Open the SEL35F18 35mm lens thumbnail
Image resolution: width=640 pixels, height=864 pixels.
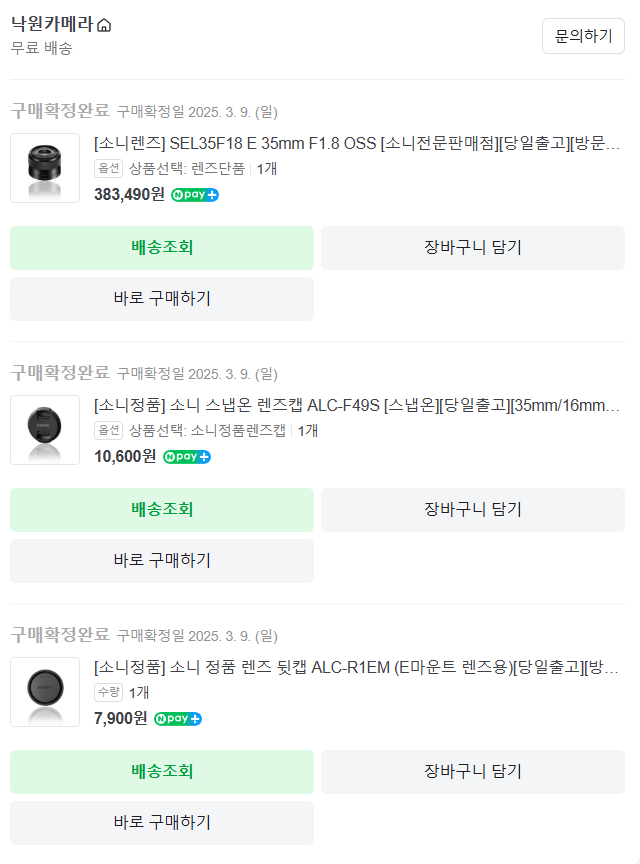pyautogui.click(x=45, y=168)
